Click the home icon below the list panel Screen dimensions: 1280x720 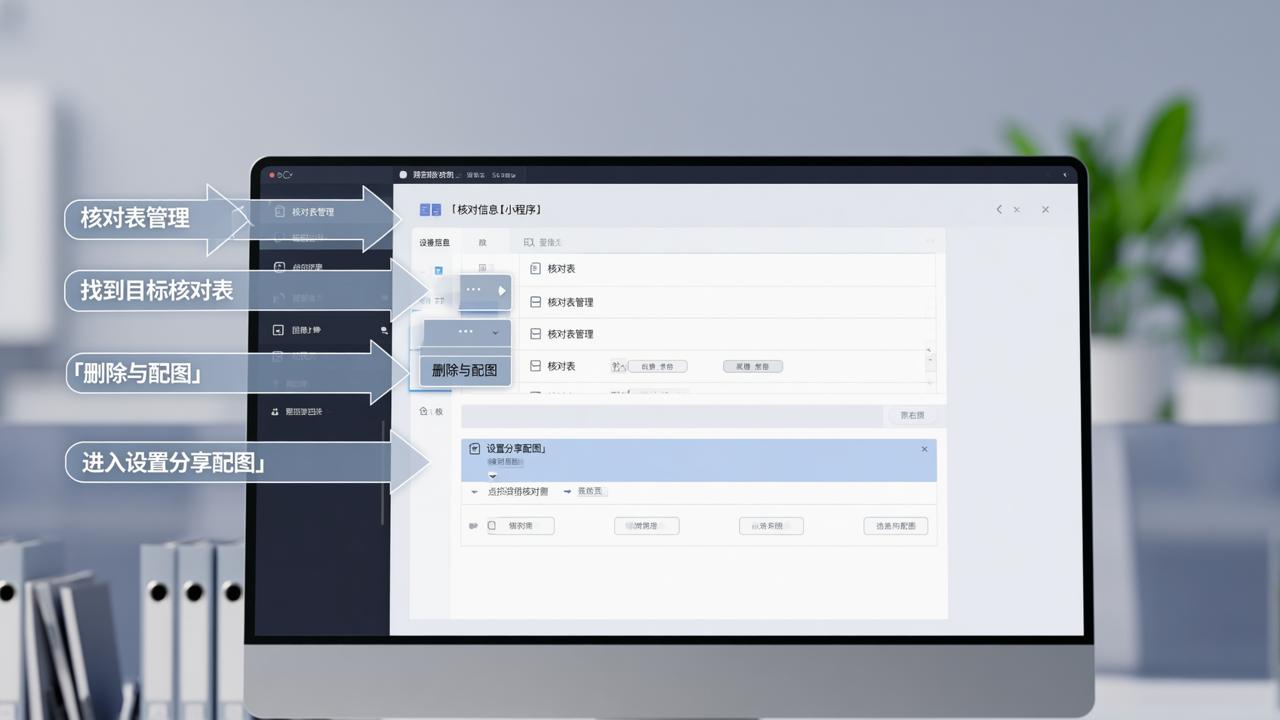click(x=424, y=411)
